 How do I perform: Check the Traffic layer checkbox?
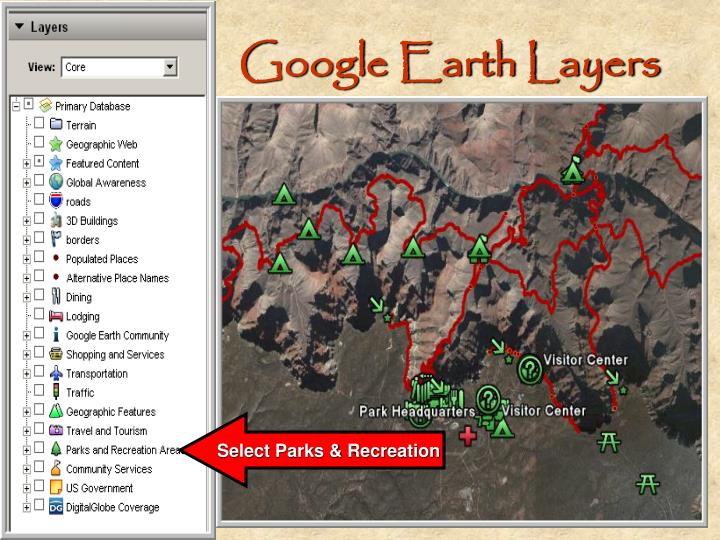click(39, 390)
